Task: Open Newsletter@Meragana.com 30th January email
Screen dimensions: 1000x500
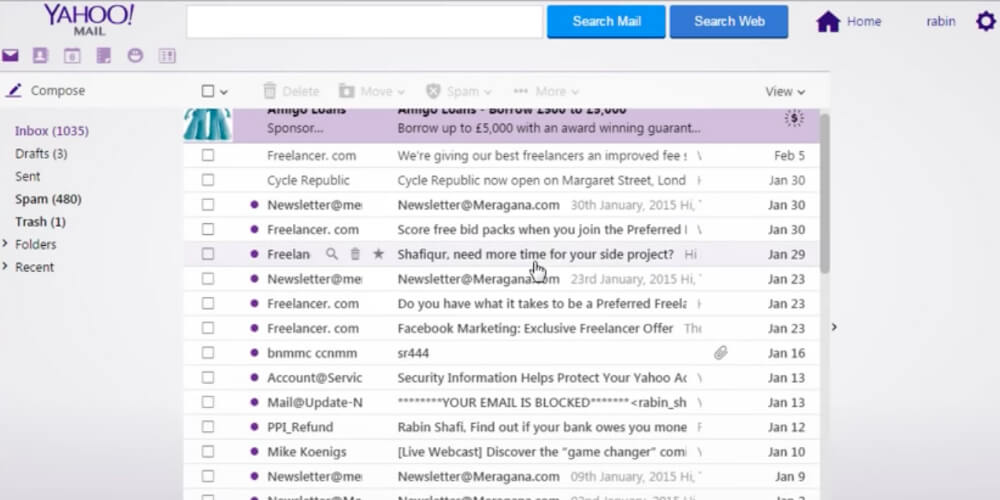Action: point(501,205)
